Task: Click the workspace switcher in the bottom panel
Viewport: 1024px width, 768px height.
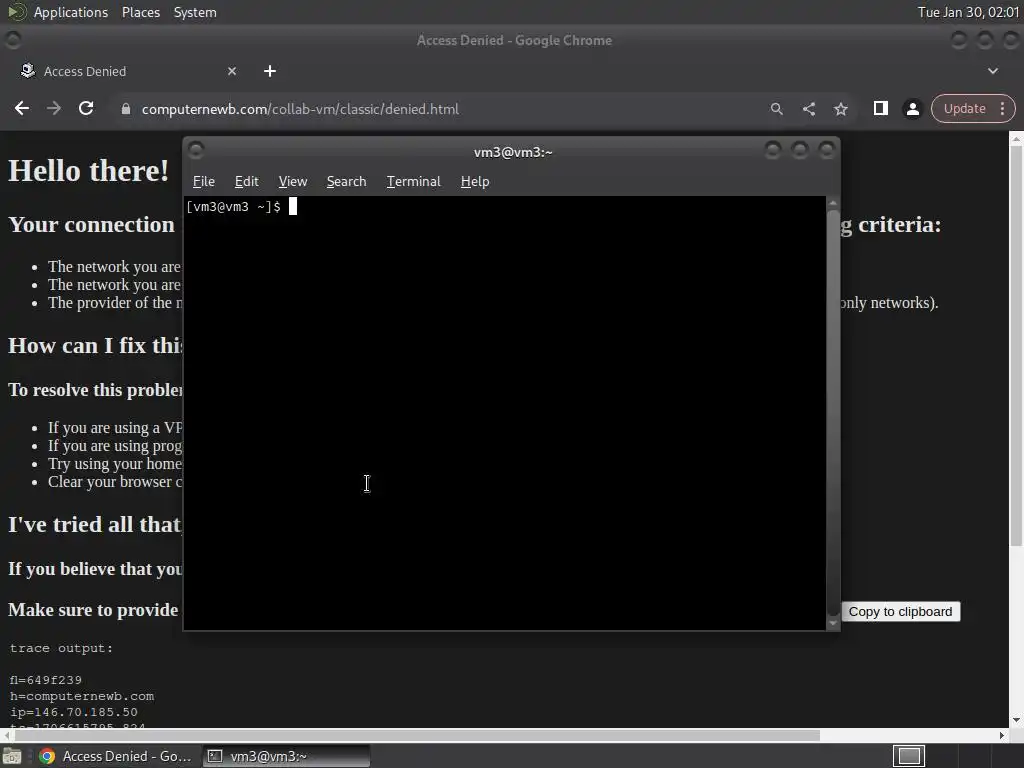Action: point(909,756)
